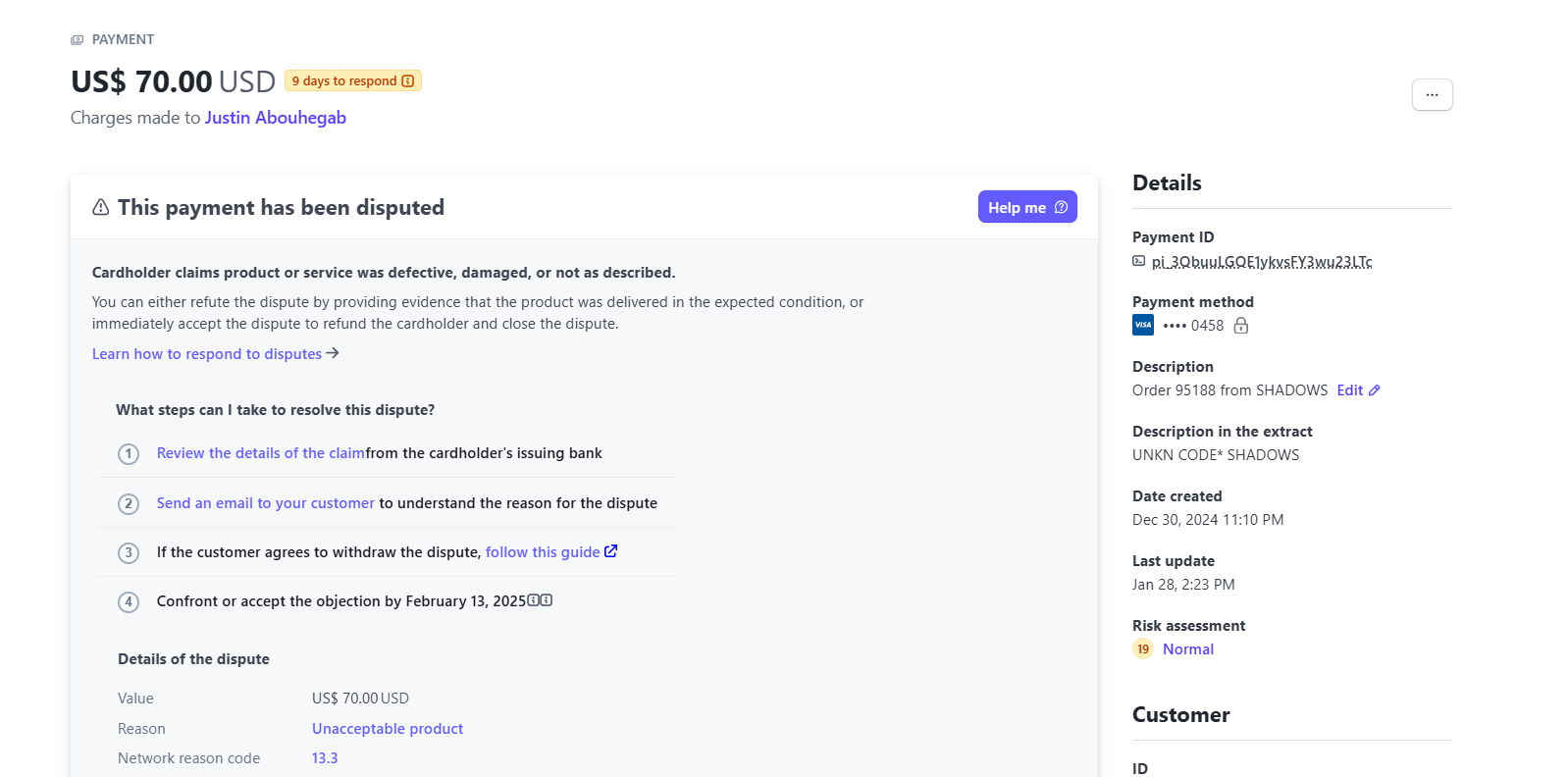
Task: Open the three-dot overflow menu
Action: [1432, 95]
